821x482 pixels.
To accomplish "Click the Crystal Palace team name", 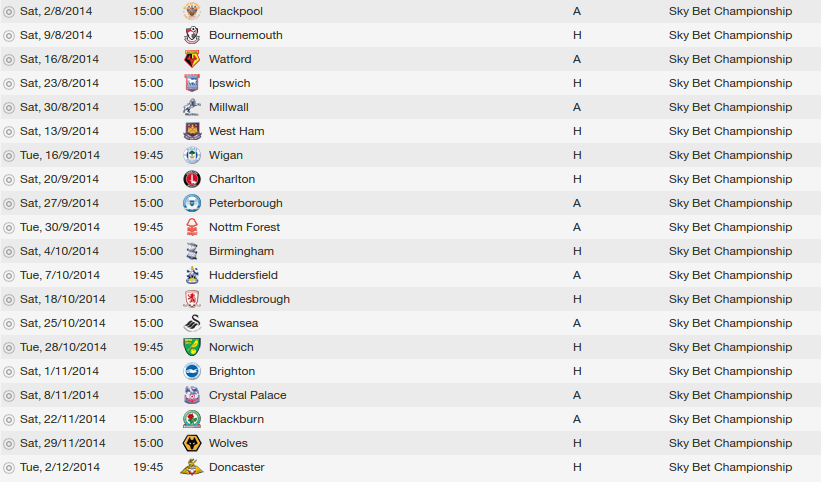I will click(248, 395).
